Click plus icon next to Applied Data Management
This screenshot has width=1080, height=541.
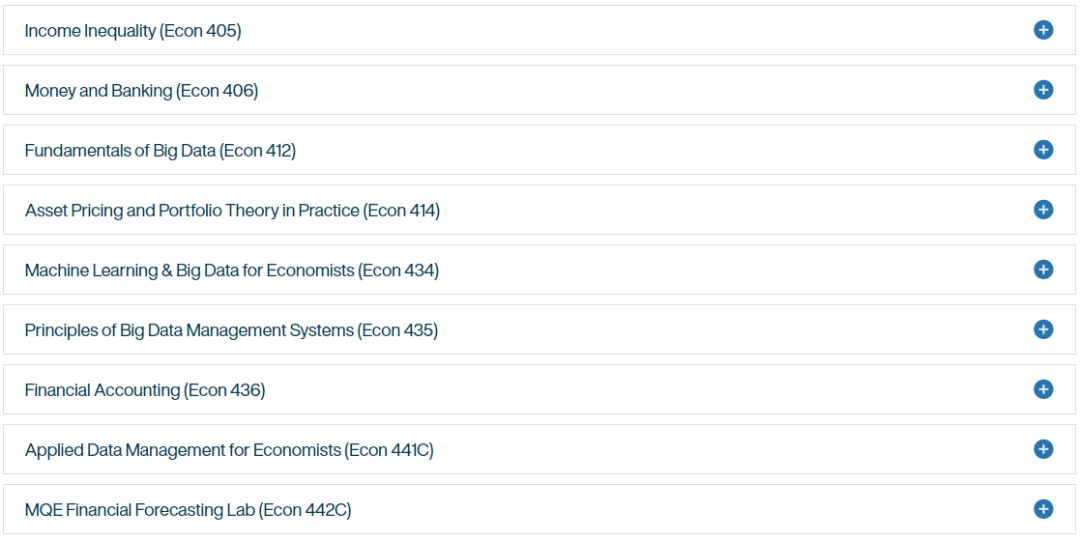[1043, 449]
